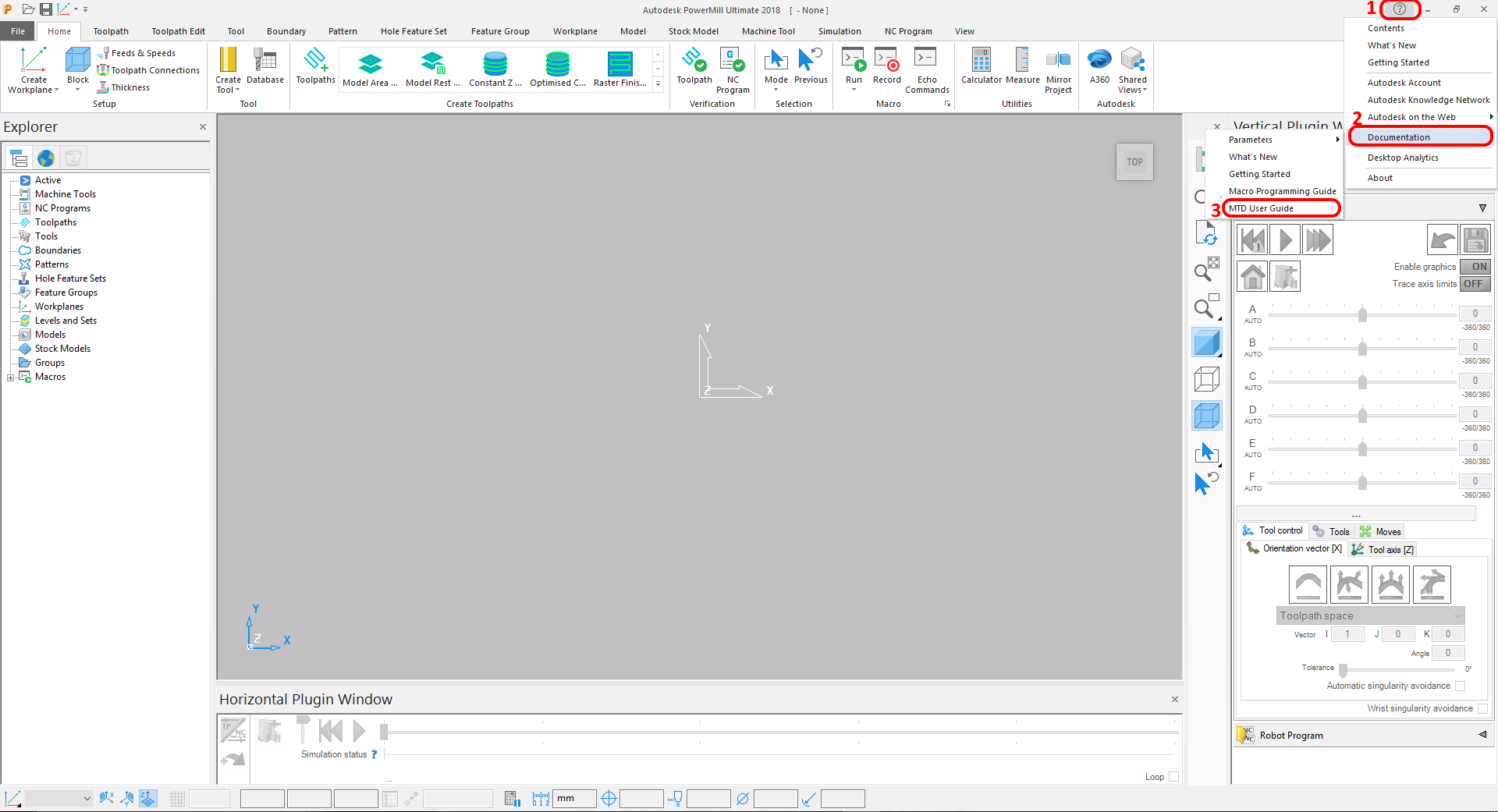Select the Model Rest toolpath strategy
1498x812 pixels.
pos(433,69)
